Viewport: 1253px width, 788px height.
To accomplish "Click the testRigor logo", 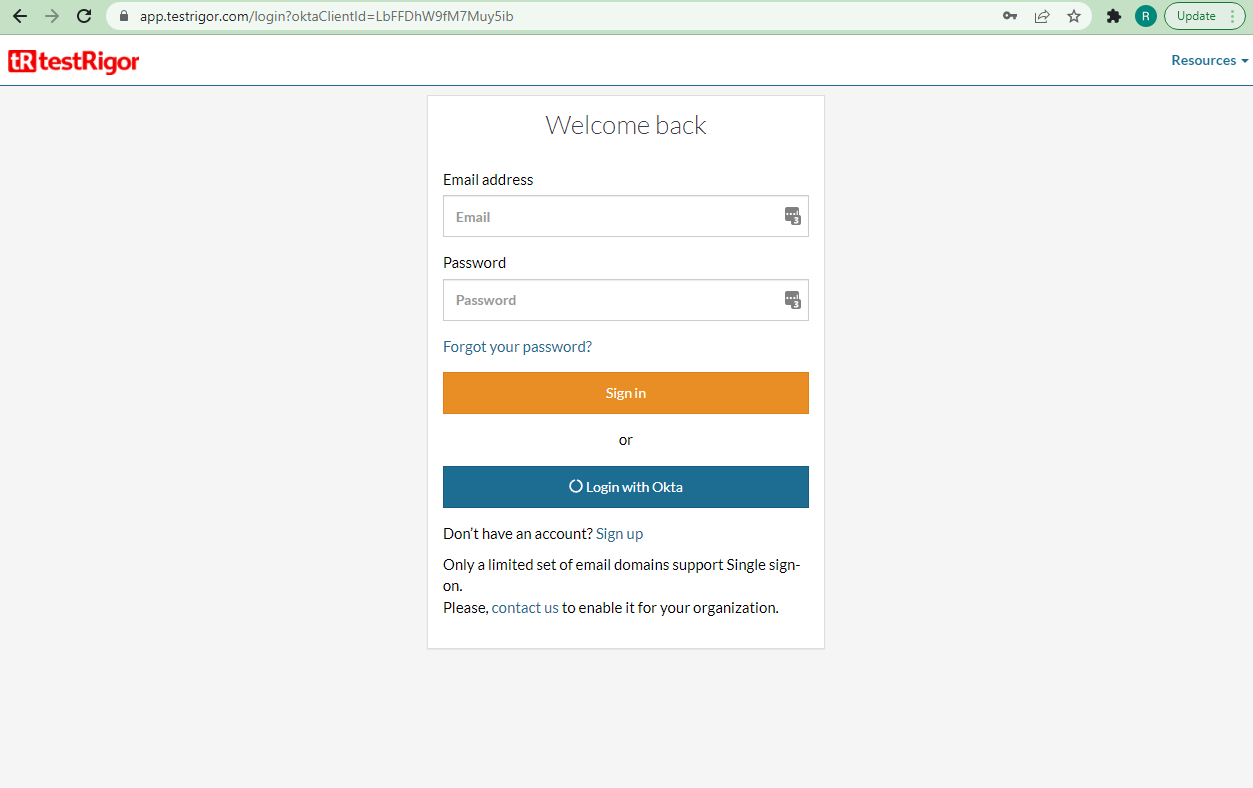I will (74, 62).
